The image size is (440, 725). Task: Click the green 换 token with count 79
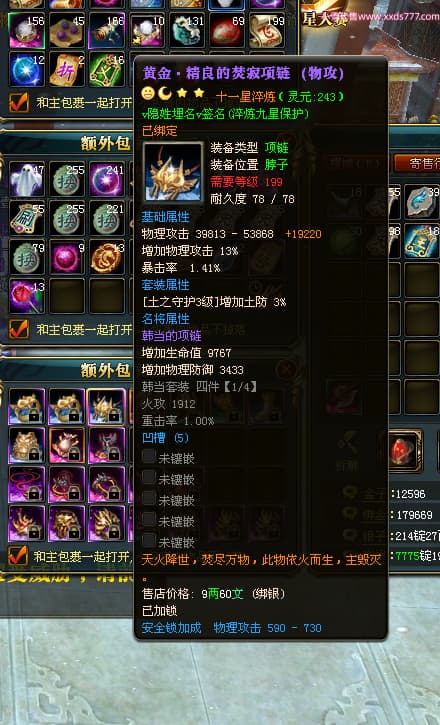(27, 257)
